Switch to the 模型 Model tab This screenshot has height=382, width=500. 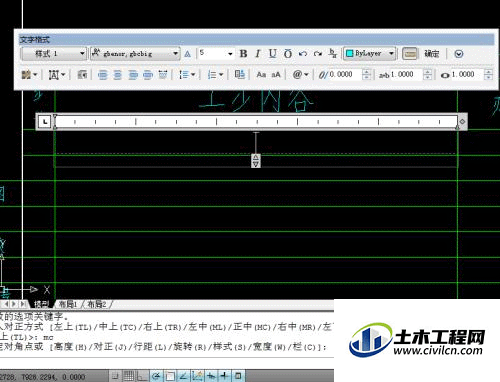point(41,304)
